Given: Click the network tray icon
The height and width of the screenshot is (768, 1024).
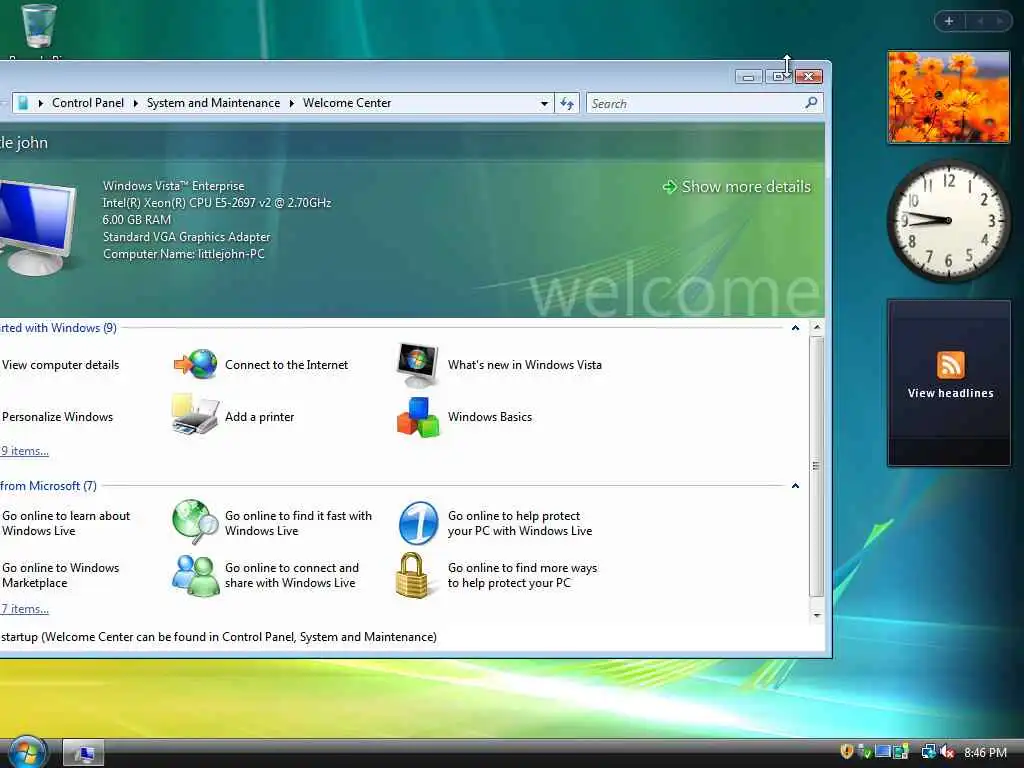Looking at the screenshot, I should (x=929, y=752).
